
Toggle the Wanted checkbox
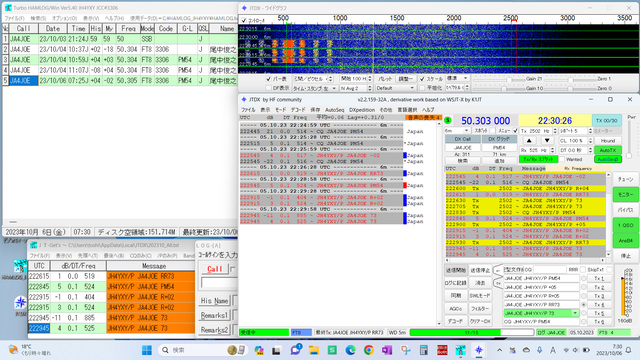click(x=563, y=159)
